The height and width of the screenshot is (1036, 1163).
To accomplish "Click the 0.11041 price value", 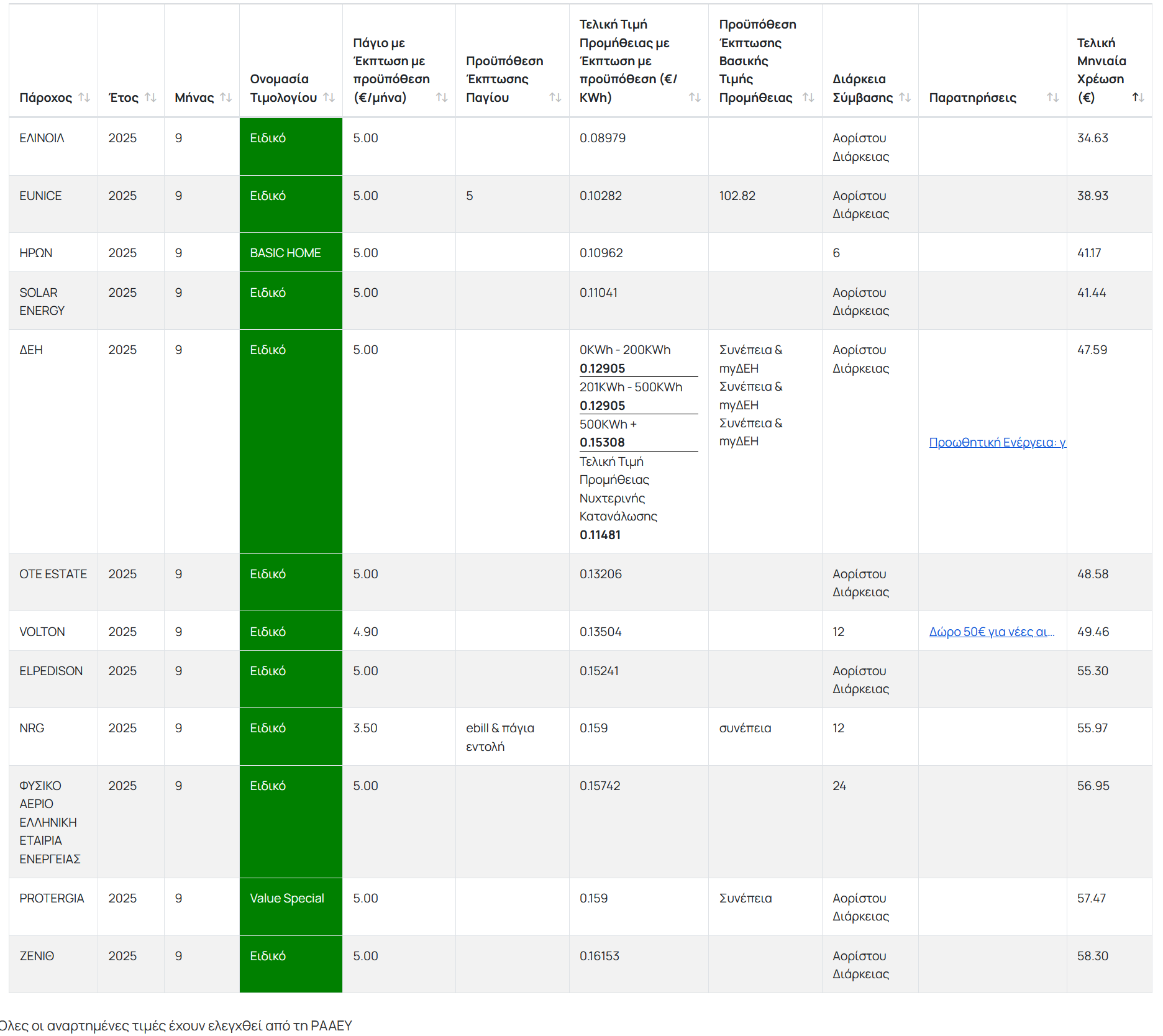I will tap(598, 293).
